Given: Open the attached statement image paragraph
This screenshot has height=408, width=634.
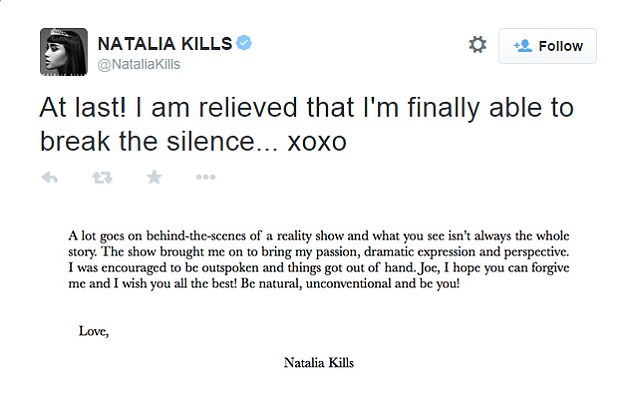Looking at the screenshot, I should coord(319,259).
